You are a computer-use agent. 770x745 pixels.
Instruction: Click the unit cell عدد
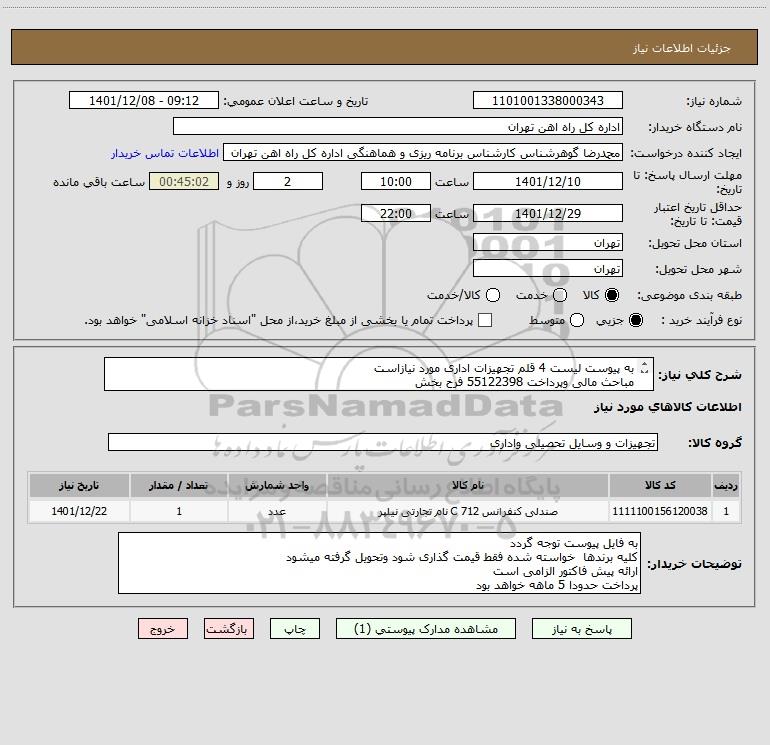[277, 511]
